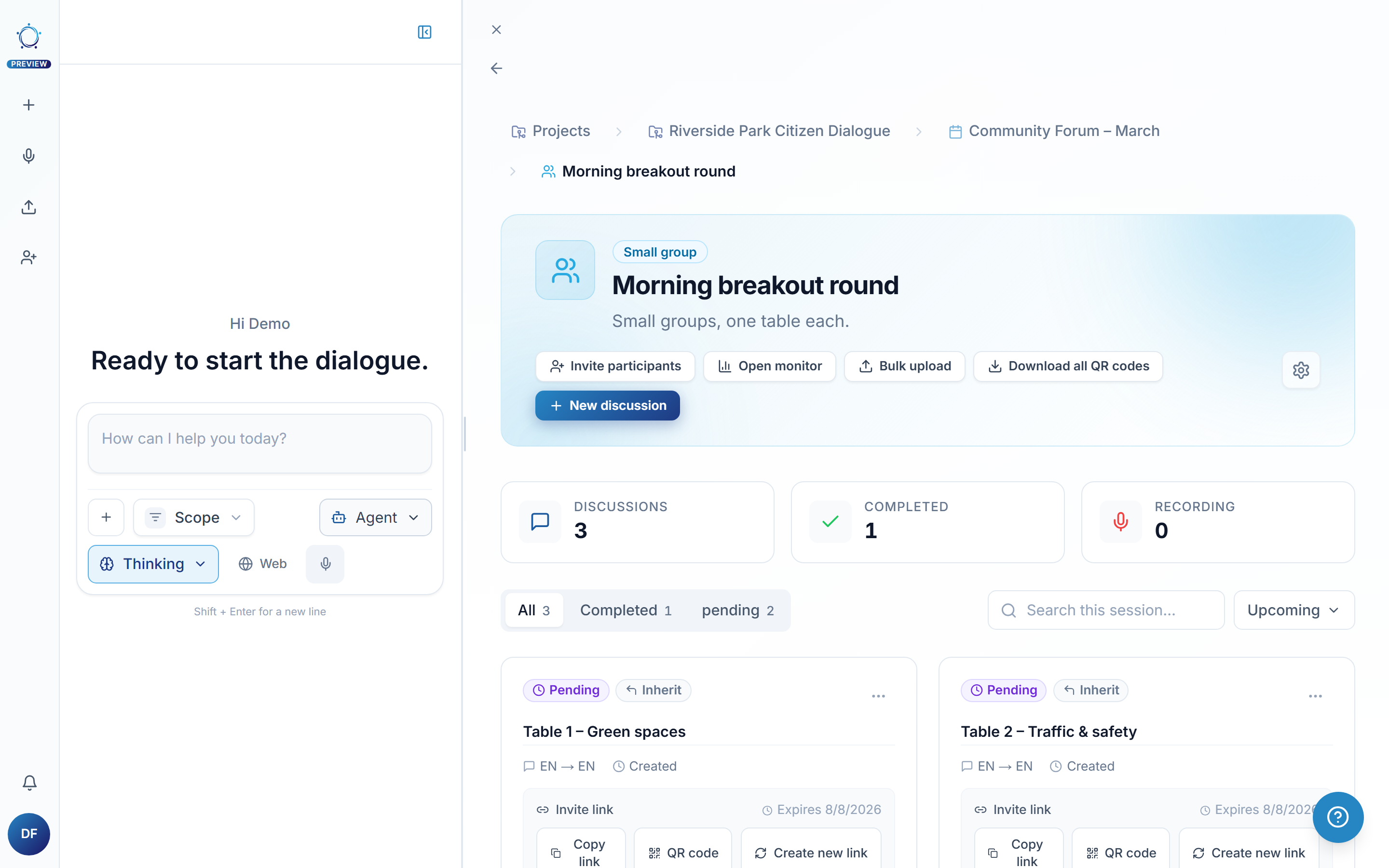The image size is (1389, 868).
Task: Toggle the Web search option
Action: pos(263,564)
